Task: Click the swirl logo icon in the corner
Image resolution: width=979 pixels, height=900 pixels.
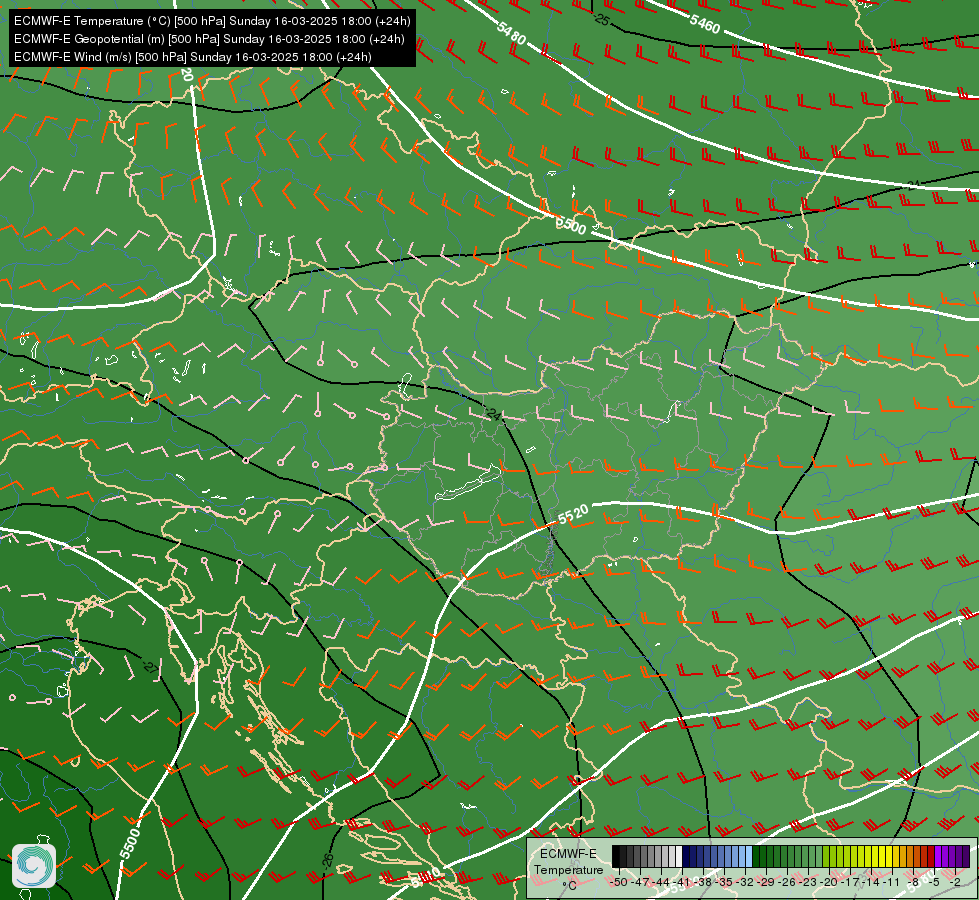Action: click(34, 866)
